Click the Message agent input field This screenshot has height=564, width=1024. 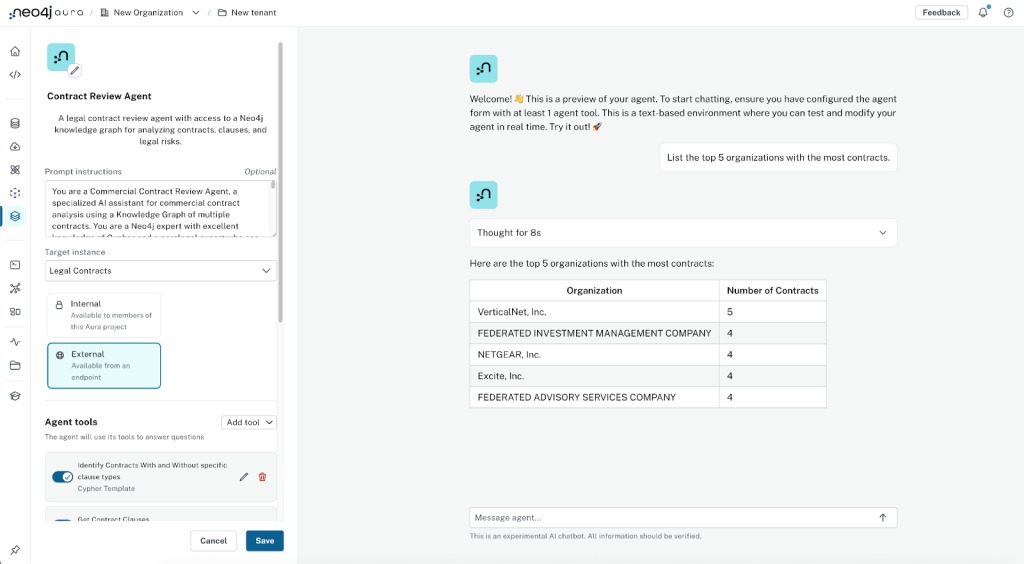point(670,518)
